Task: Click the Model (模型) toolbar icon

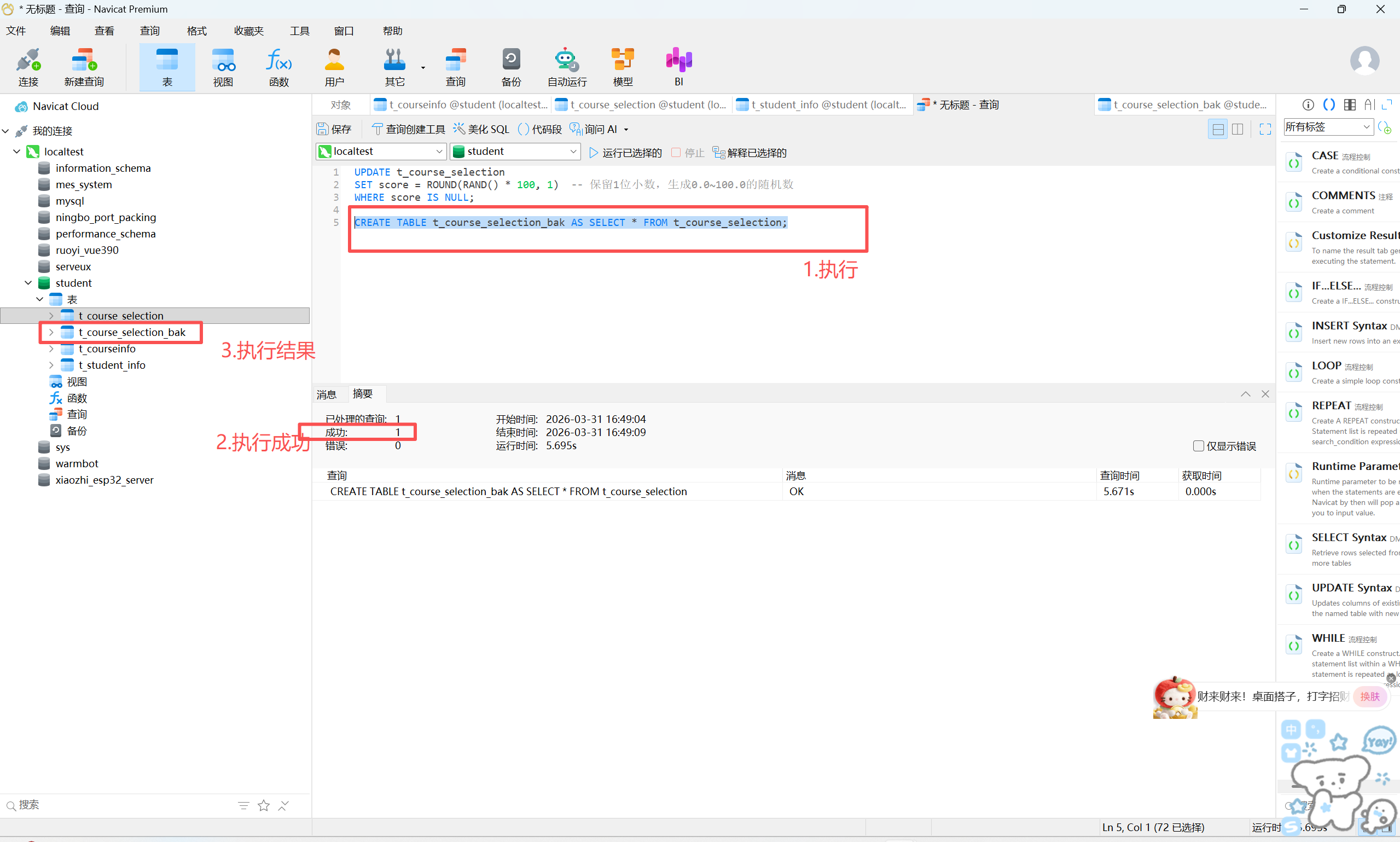Action: 622,67
